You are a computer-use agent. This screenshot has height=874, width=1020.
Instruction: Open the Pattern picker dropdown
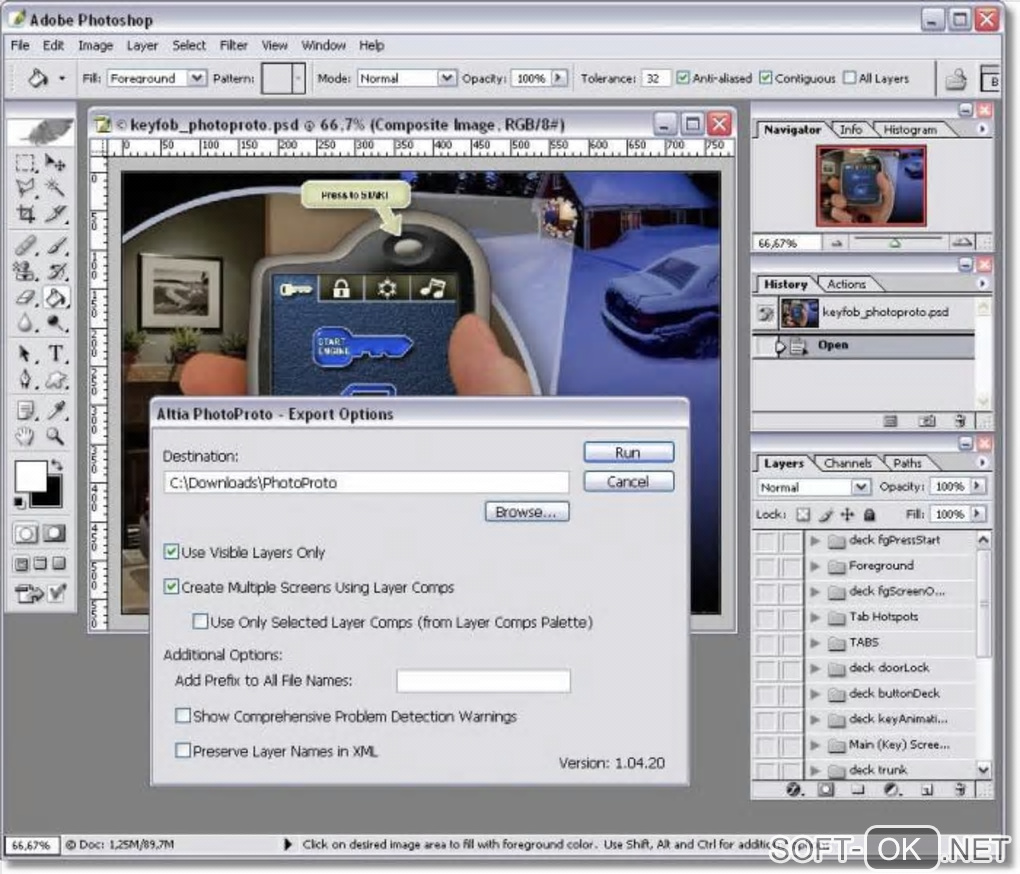point(298,79)
